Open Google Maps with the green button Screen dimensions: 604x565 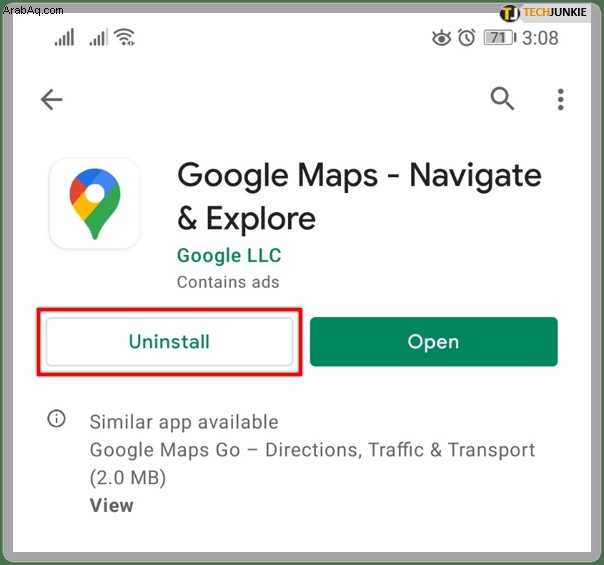coord(434,342)
